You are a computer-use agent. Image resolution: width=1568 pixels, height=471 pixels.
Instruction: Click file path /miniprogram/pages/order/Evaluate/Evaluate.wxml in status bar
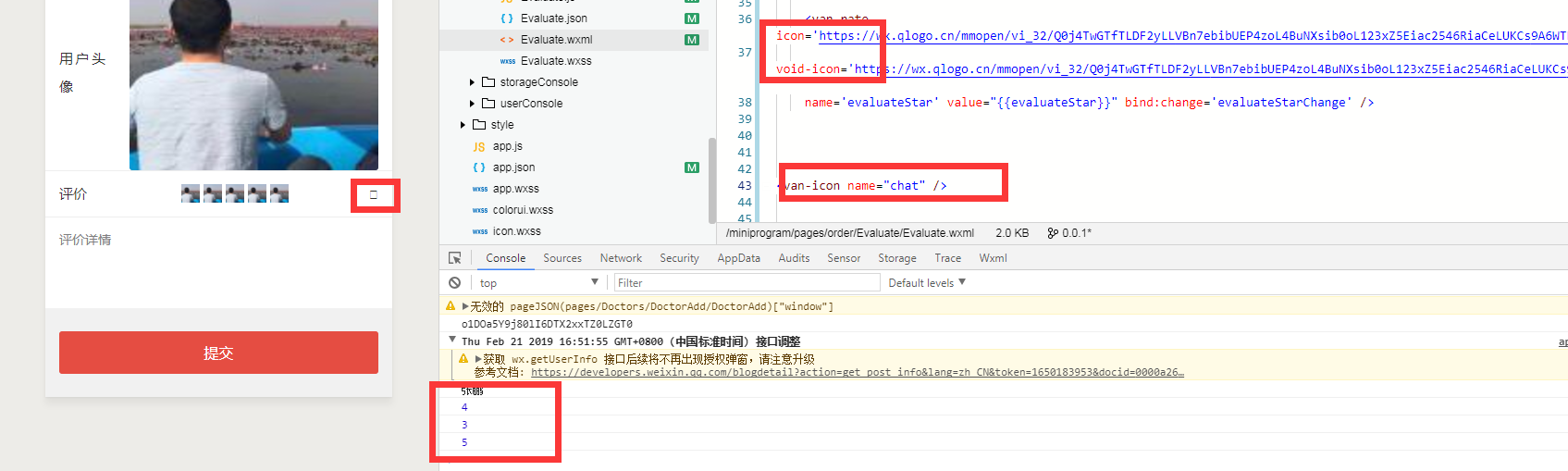850,233
